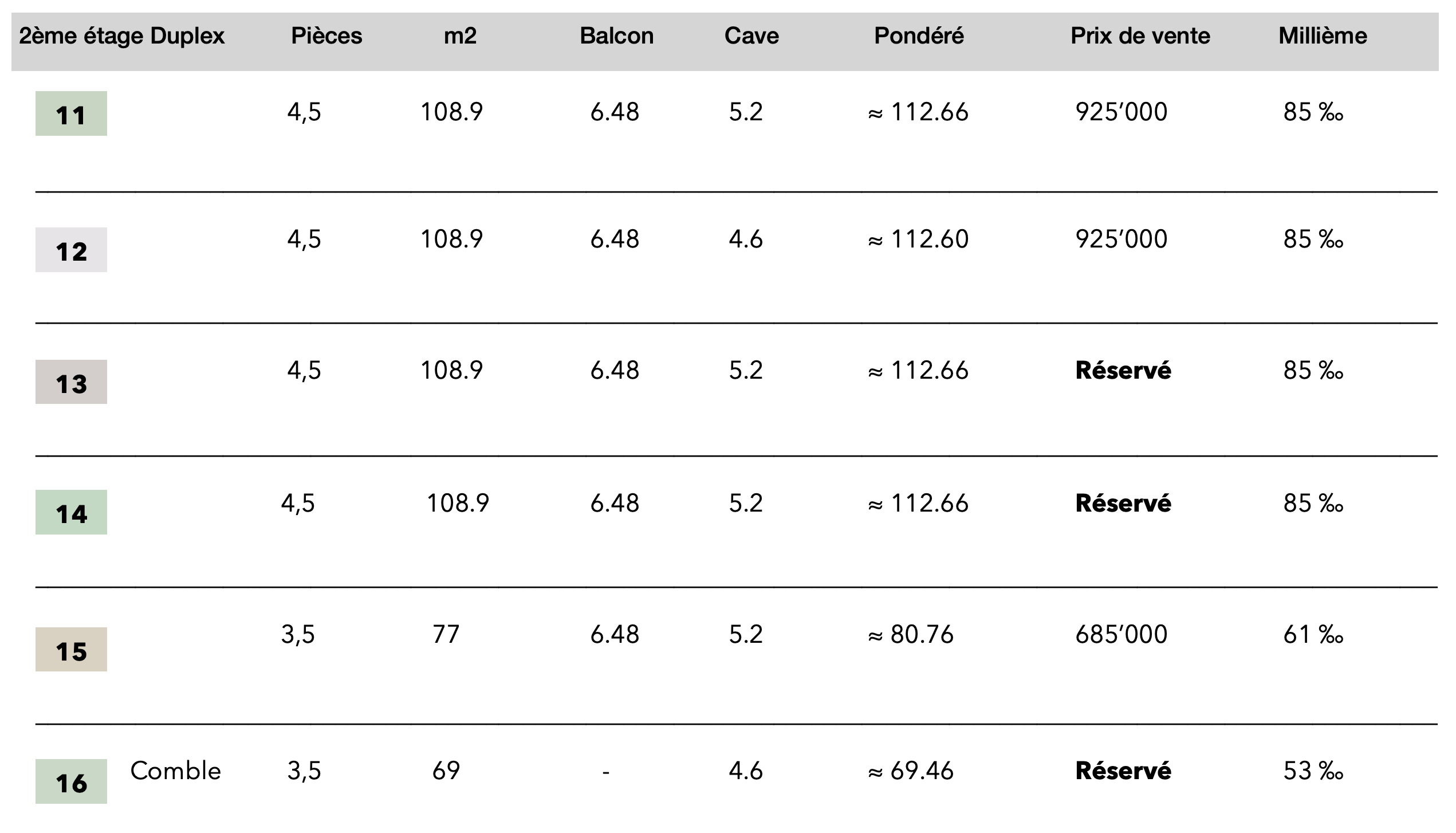Click the Pièces column header
This screenshot has width=1456, height=833.
click(326, 36)
